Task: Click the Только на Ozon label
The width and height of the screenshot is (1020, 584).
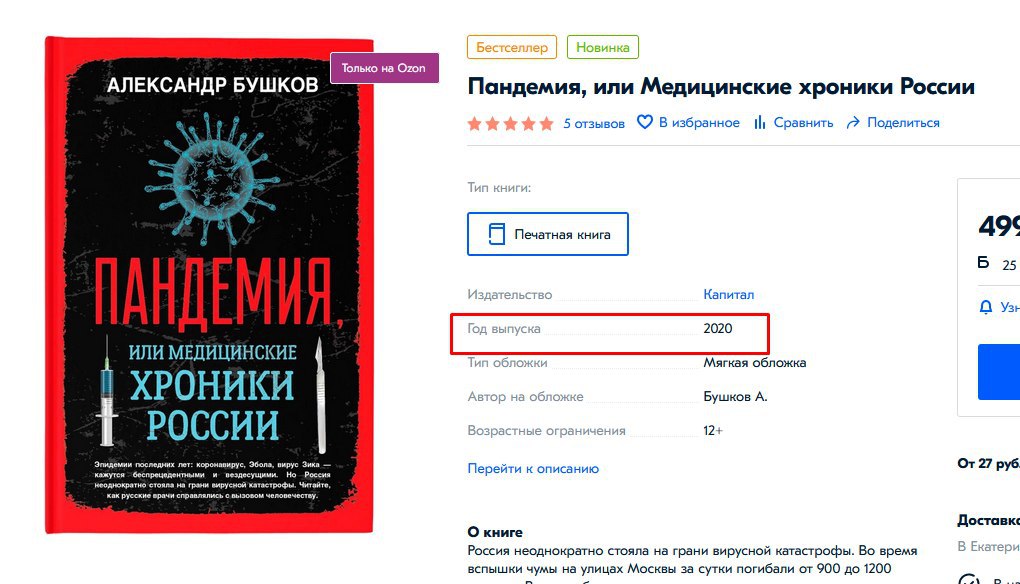Action: (x=384, y=68)
